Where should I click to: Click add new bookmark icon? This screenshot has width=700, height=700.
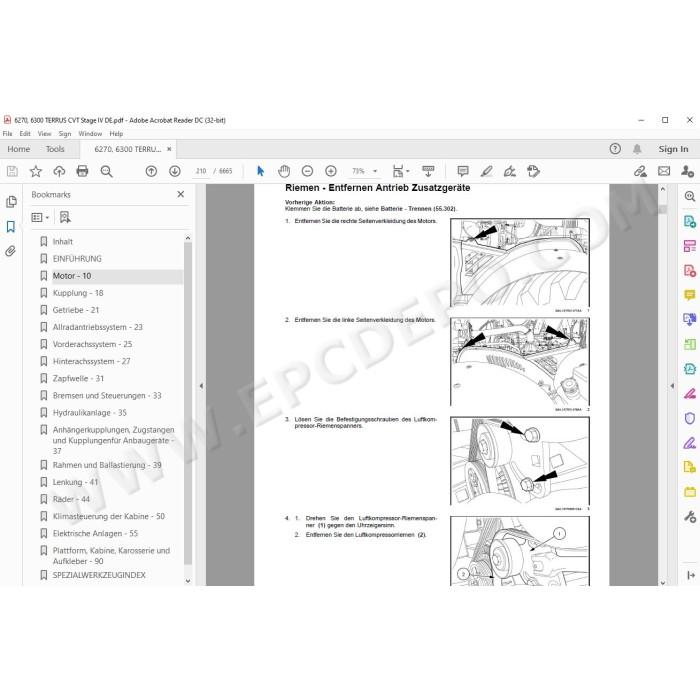pyautogui.click(x=65, y=217)
